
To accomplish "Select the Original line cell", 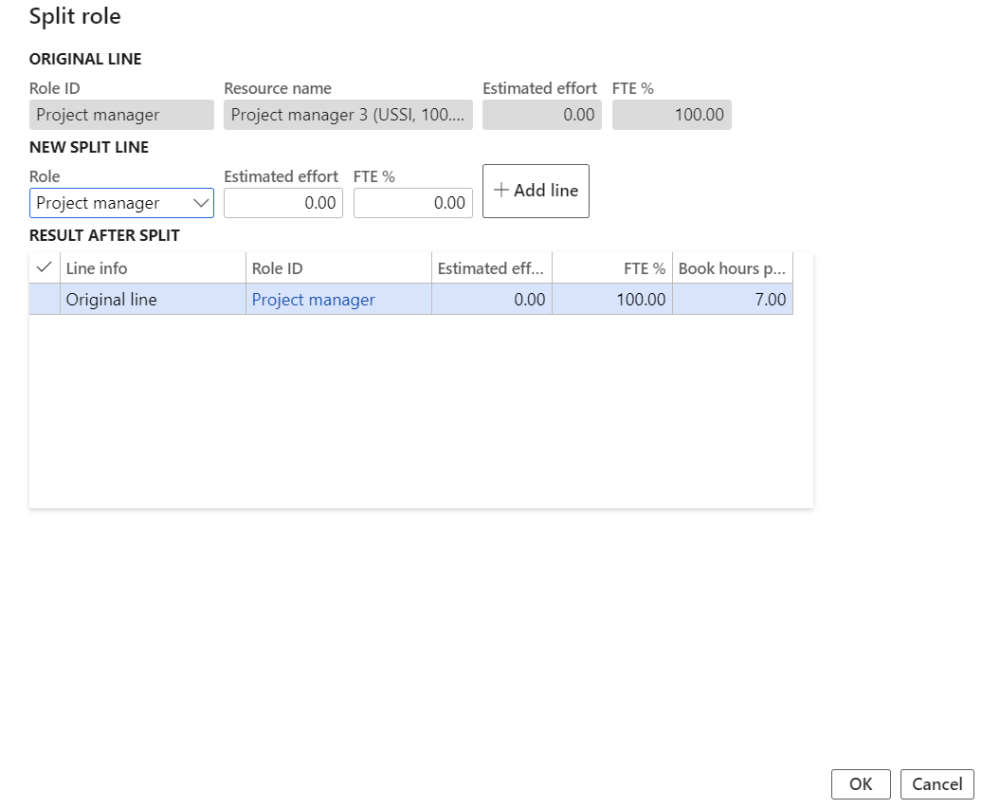I will 152,300.
